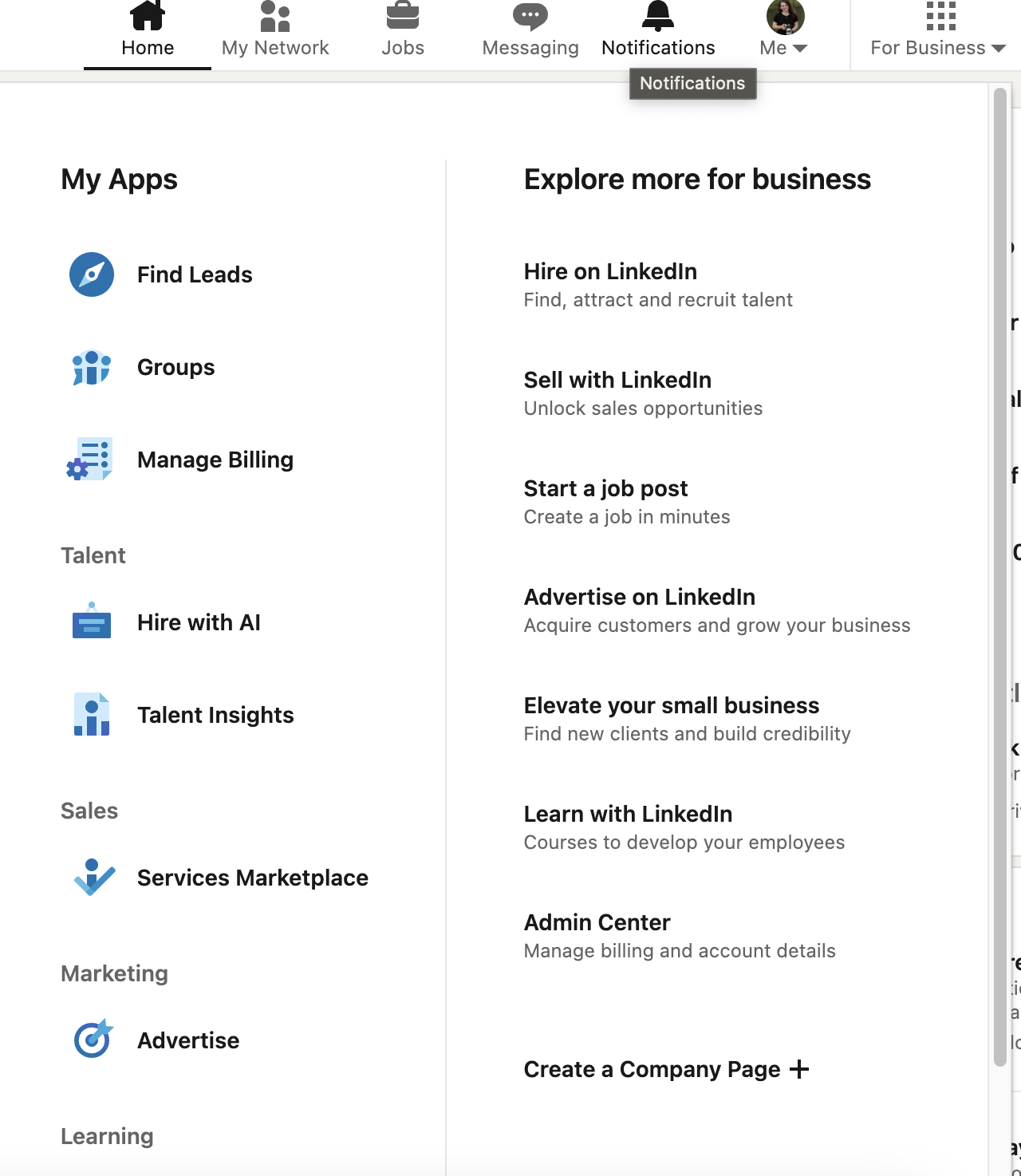This screenshot has width=1021, height=1176.
Task: Click 'Find, attract and recruit talent' text
Action: click(x=658, y=300)
